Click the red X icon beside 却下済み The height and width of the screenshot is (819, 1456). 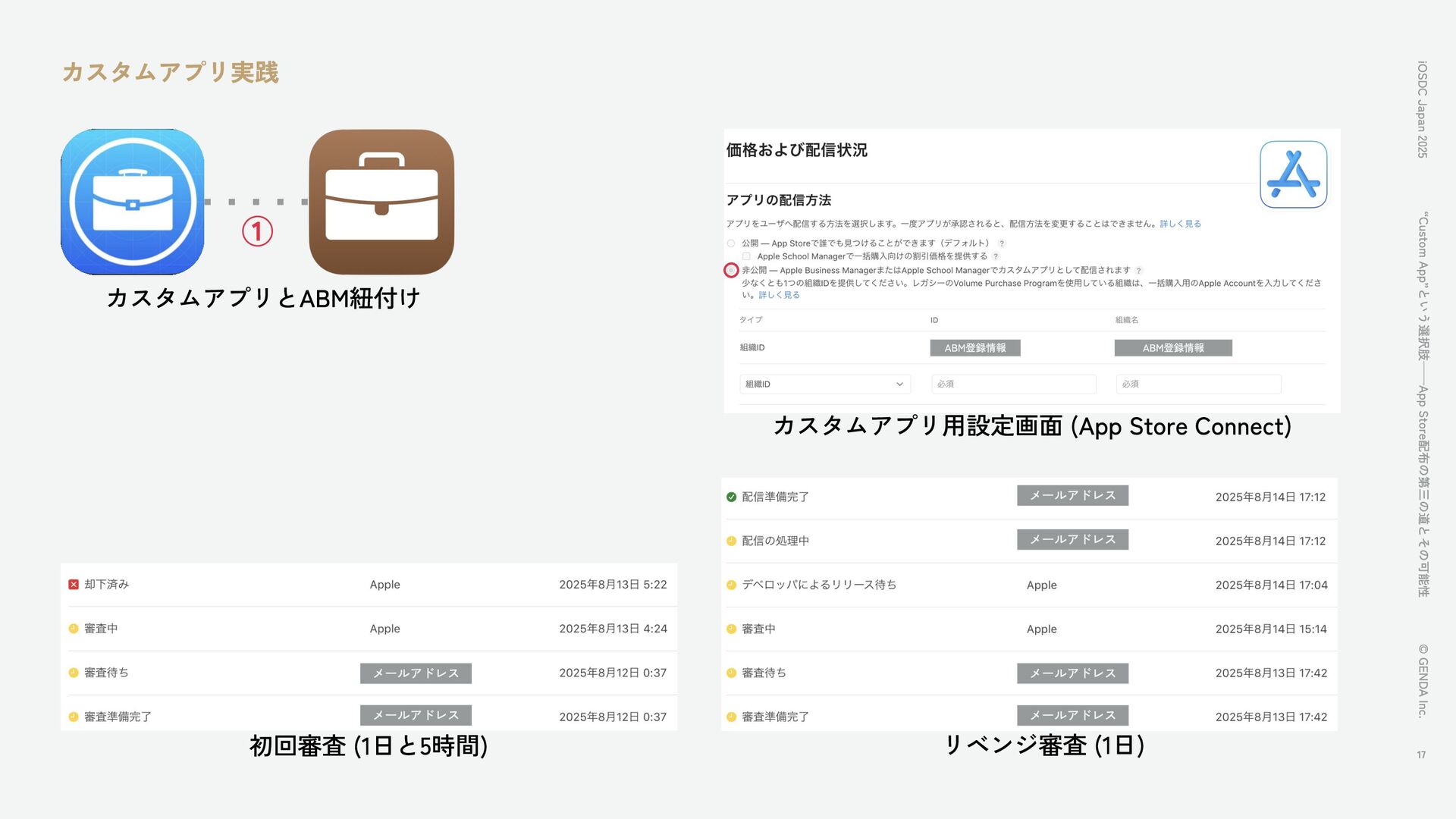[x=74, y=585]
